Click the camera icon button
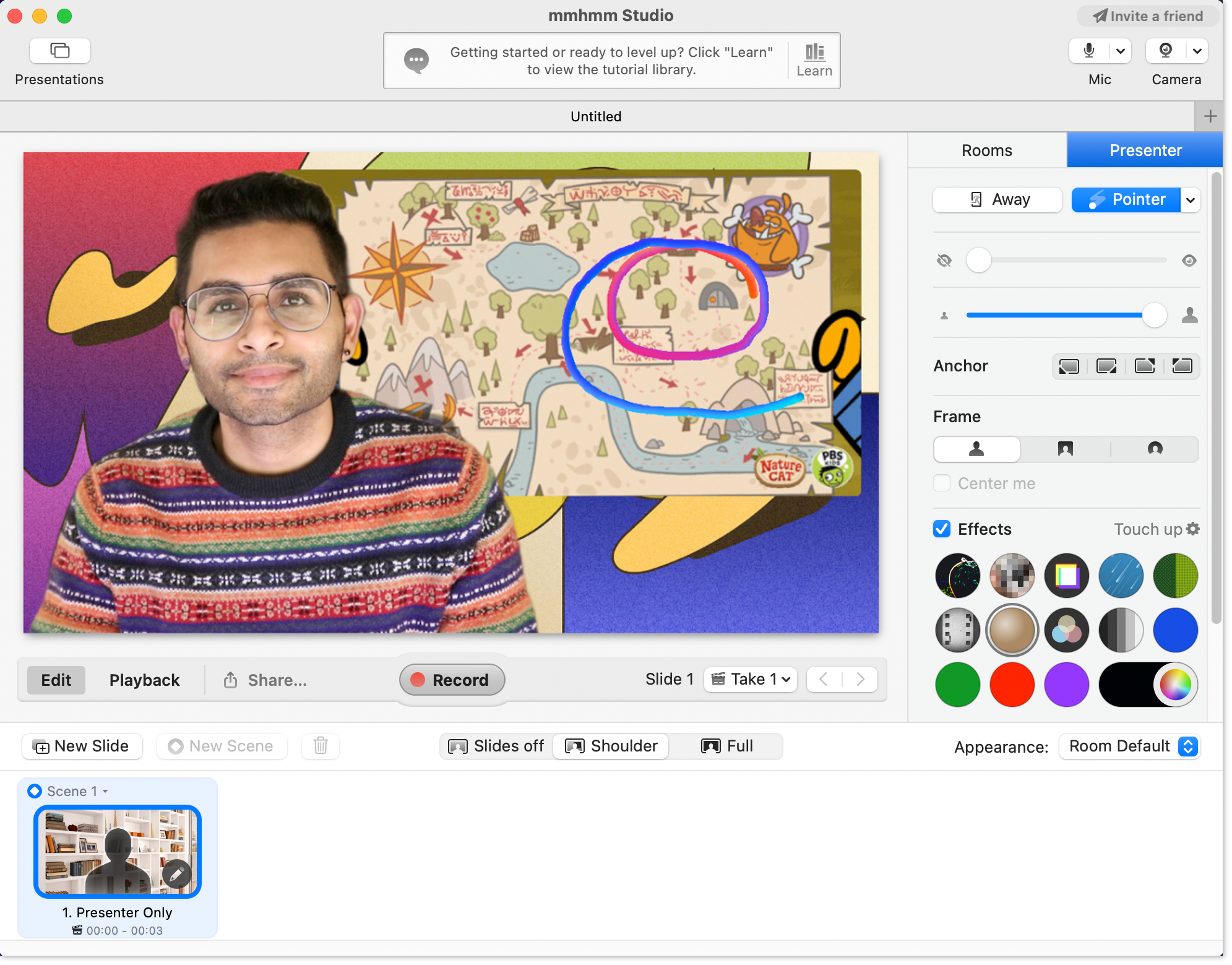 click(1166, 51)
